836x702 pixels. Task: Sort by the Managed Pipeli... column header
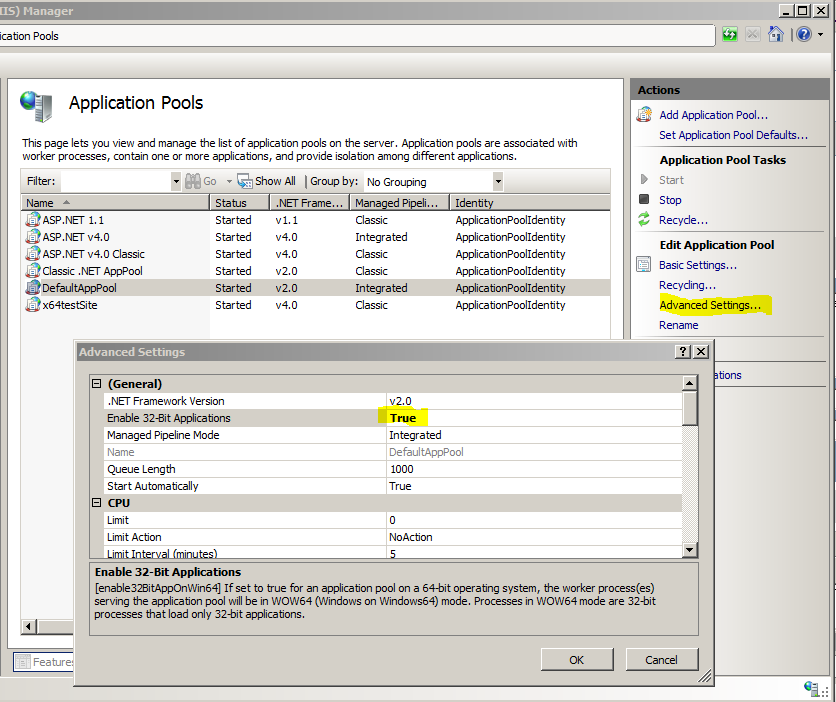399,203
